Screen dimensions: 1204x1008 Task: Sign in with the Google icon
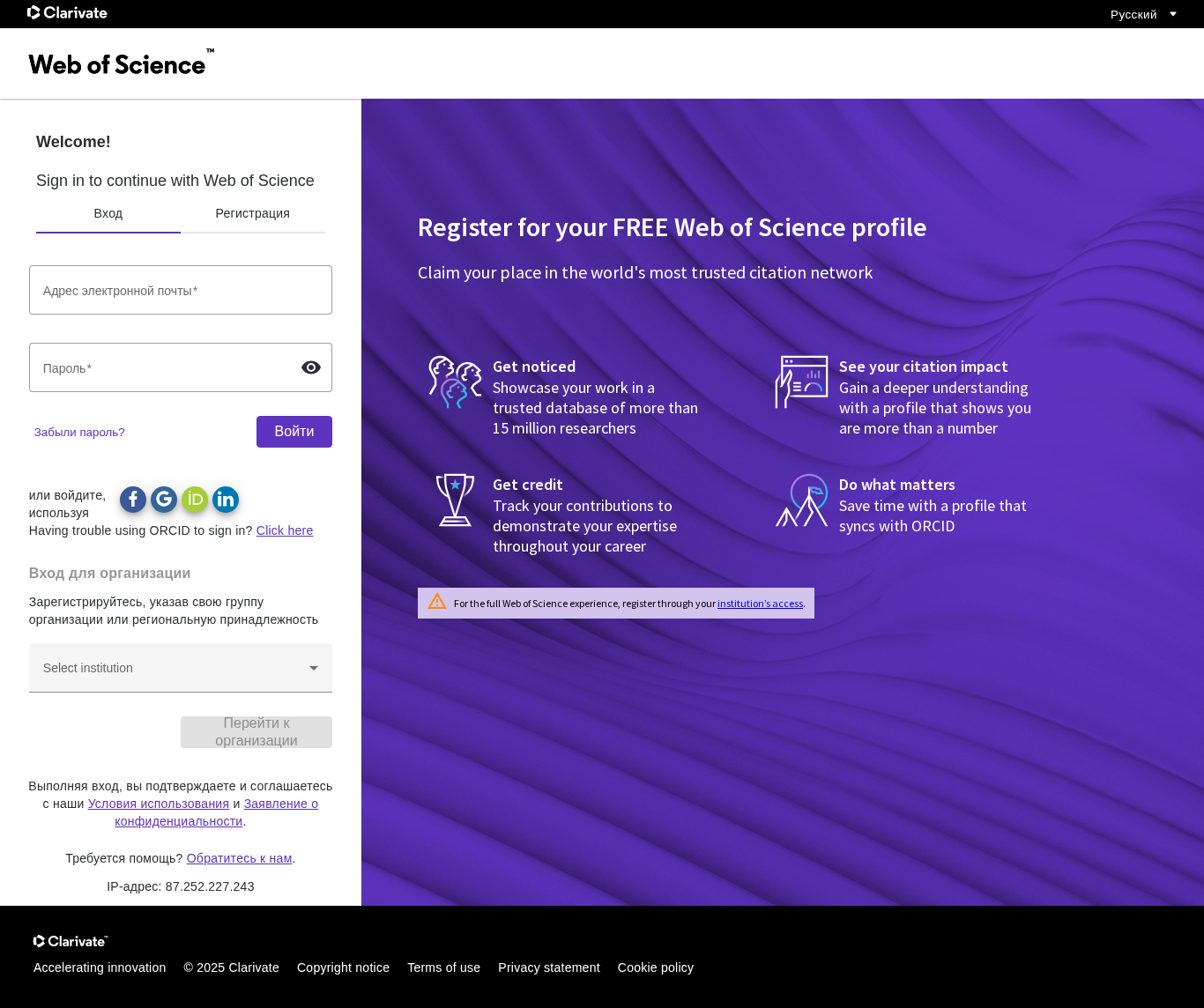tap(164, 500)
